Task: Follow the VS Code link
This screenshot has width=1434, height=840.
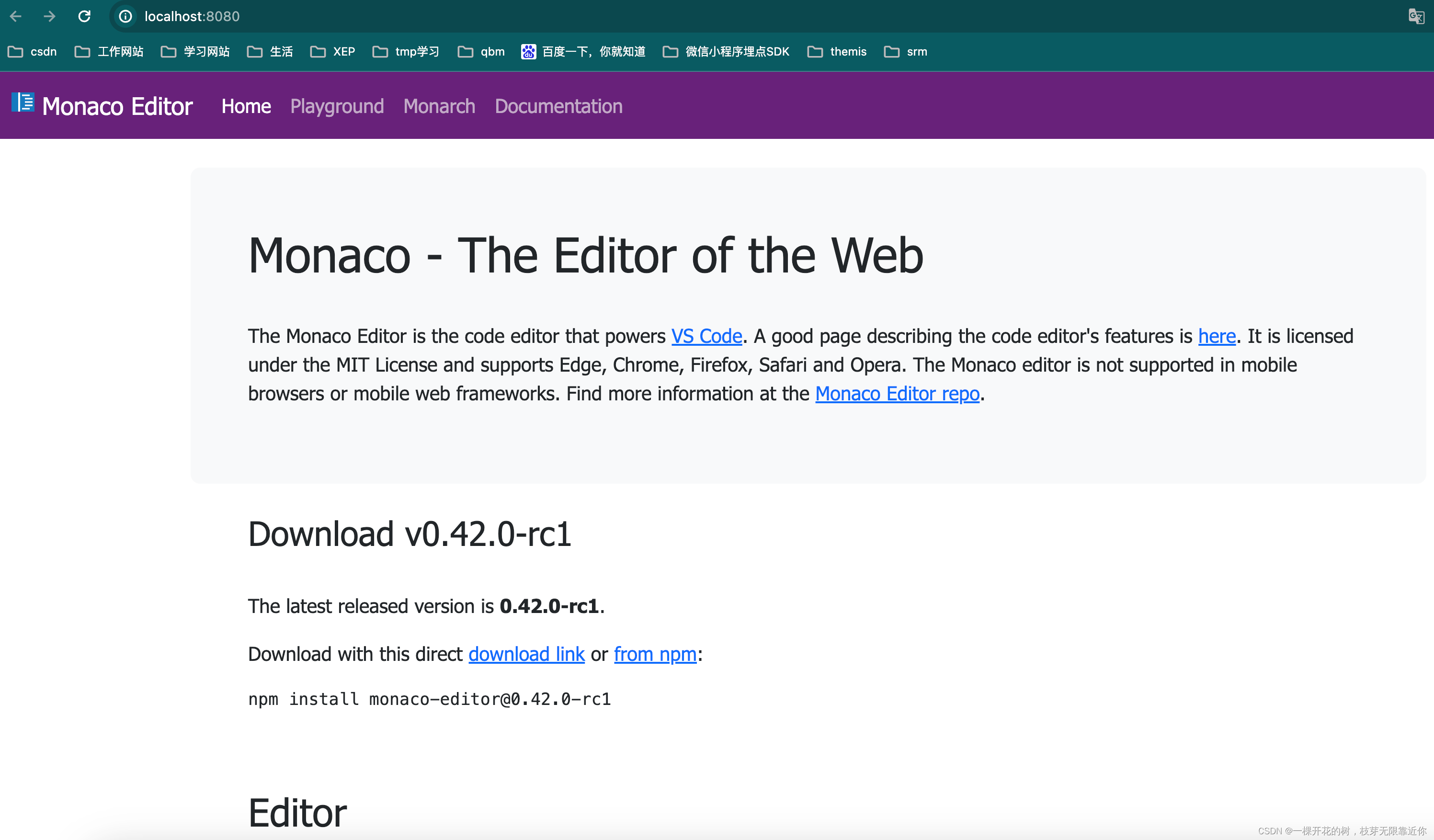Action: click(707, 336)
